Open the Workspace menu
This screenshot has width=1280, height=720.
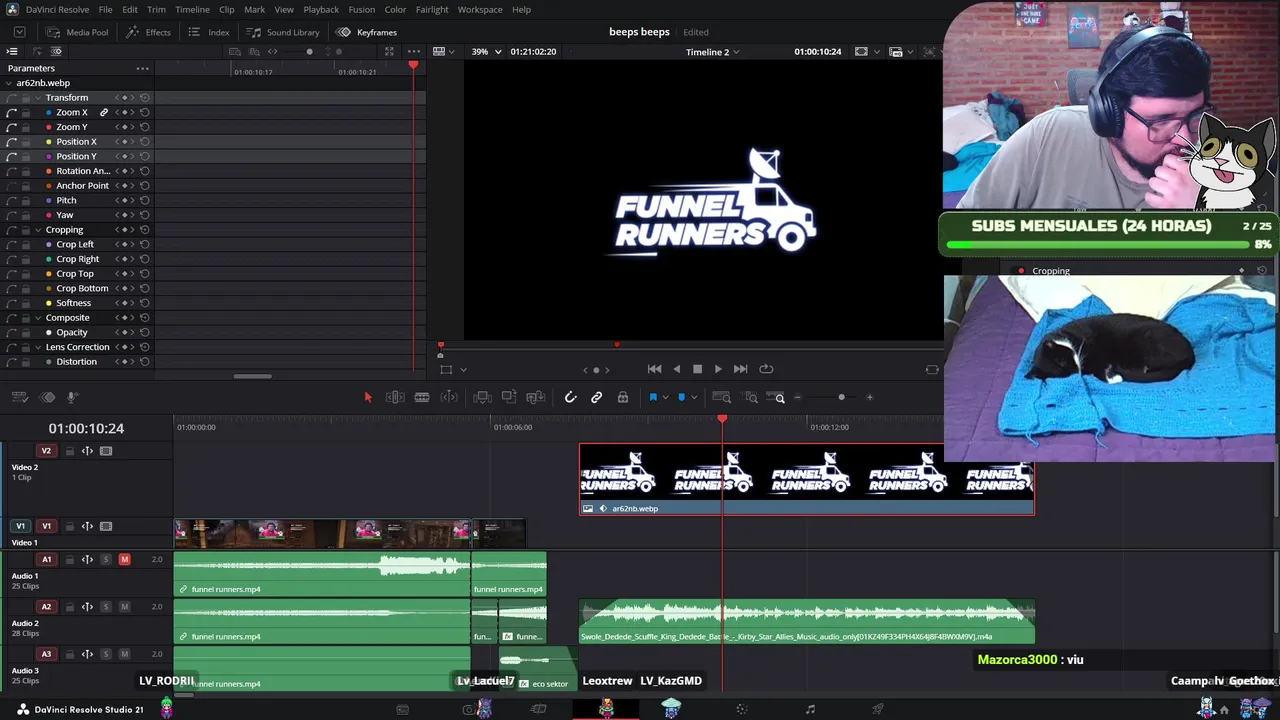tap(480, 10)
